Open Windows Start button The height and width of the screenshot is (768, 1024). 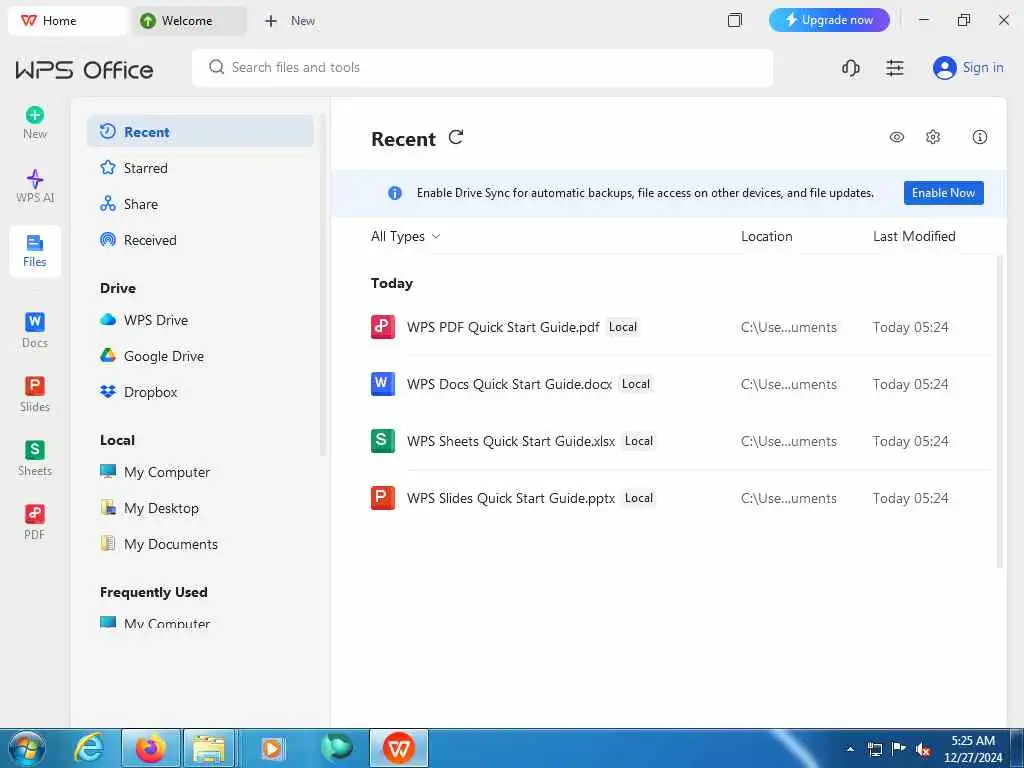click(27, 748)
